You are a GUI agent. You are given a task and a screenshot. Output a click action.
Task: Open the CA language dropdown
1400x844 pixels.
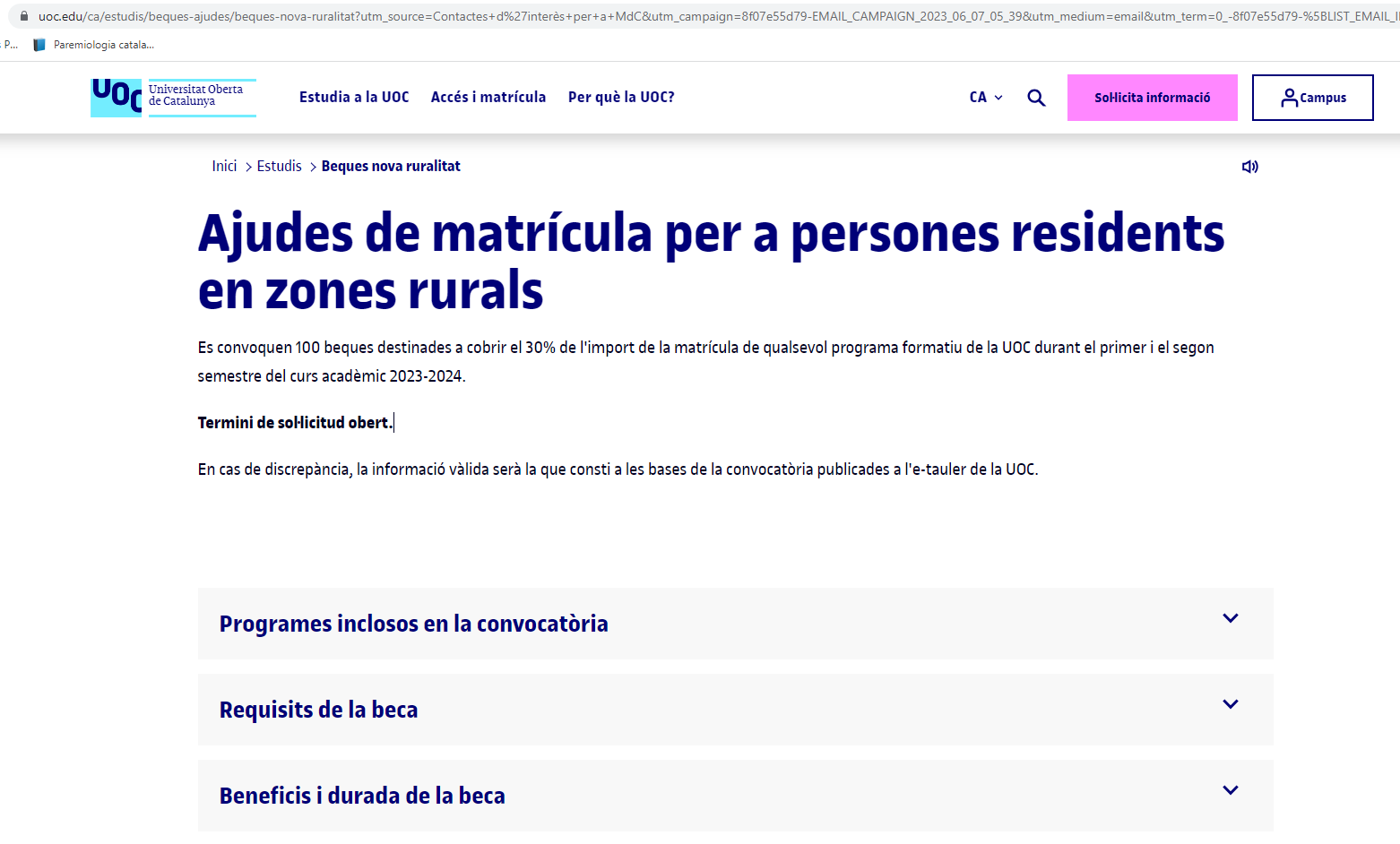[986, 98]
